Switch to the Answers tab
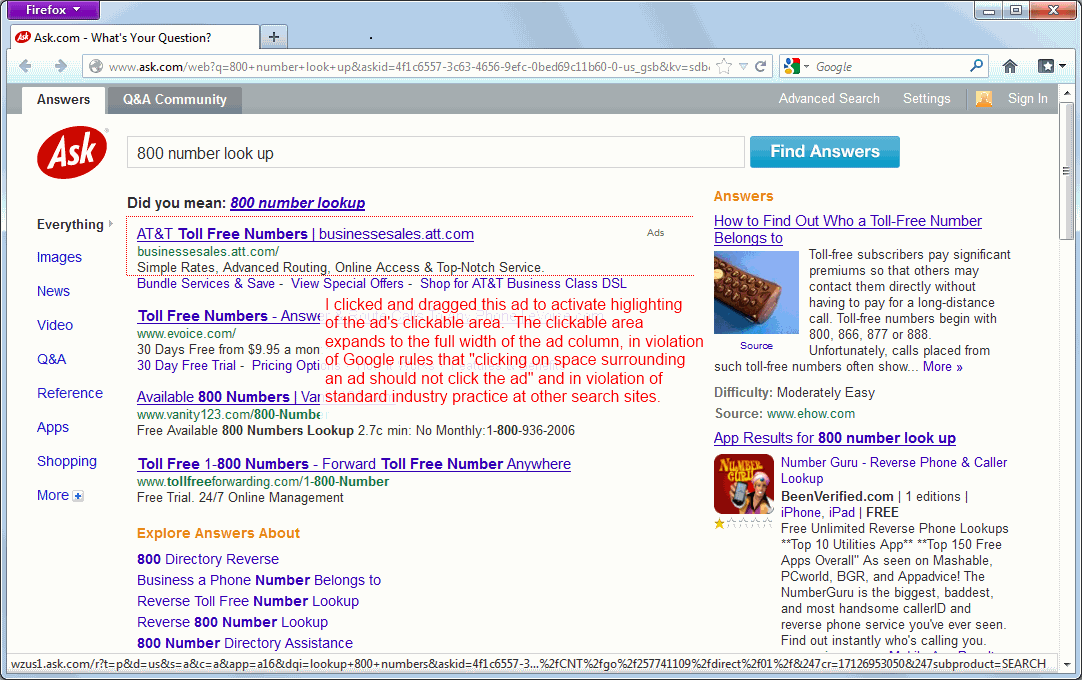Viewport: 1082px width, 680px height. pos(63,99)
